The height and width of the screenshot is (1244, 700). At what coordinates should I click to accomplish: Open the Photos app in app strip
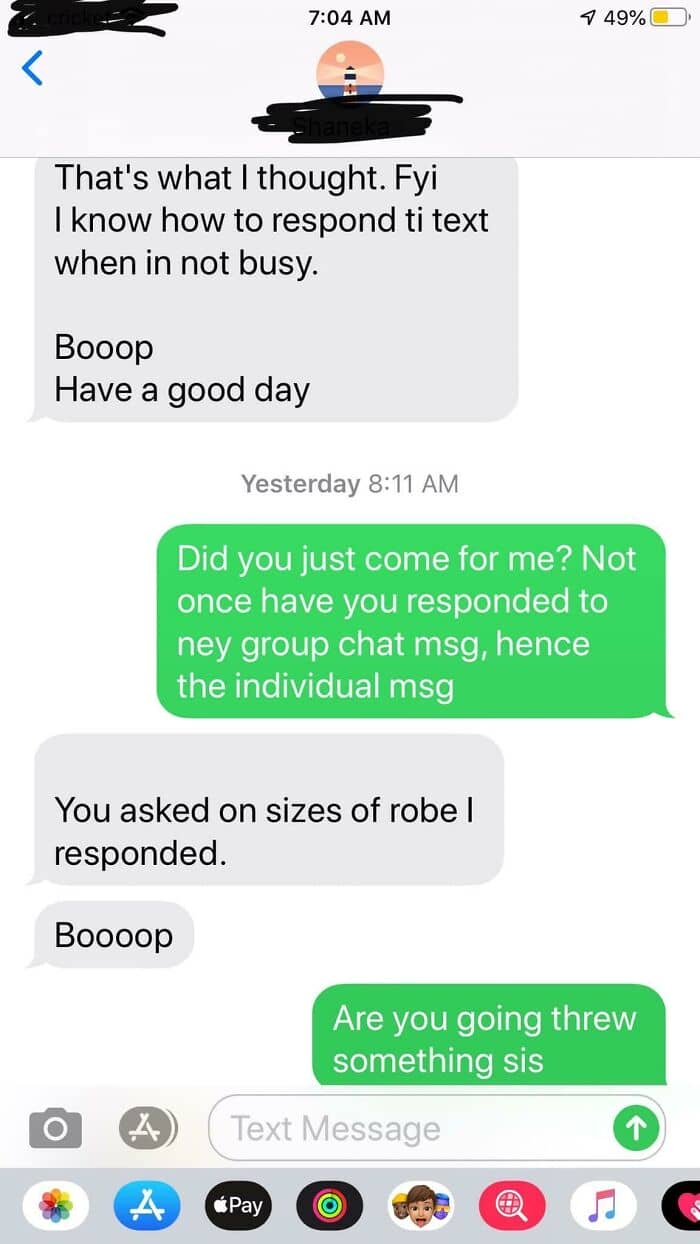(x=55, y=1206)
